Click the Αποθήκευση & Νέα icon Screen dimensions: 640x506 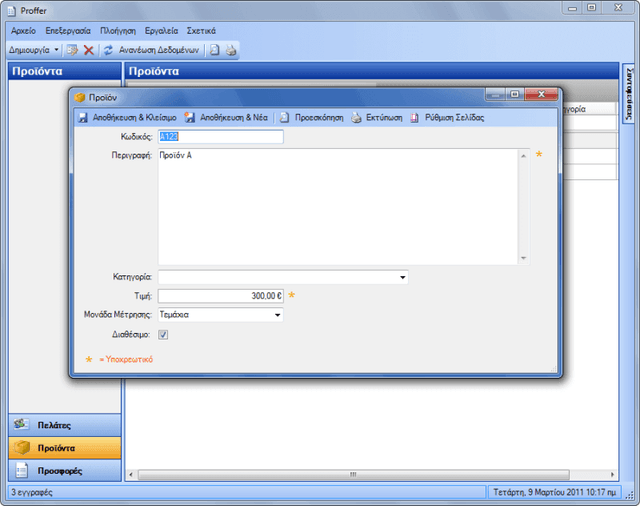pos(189,118)
